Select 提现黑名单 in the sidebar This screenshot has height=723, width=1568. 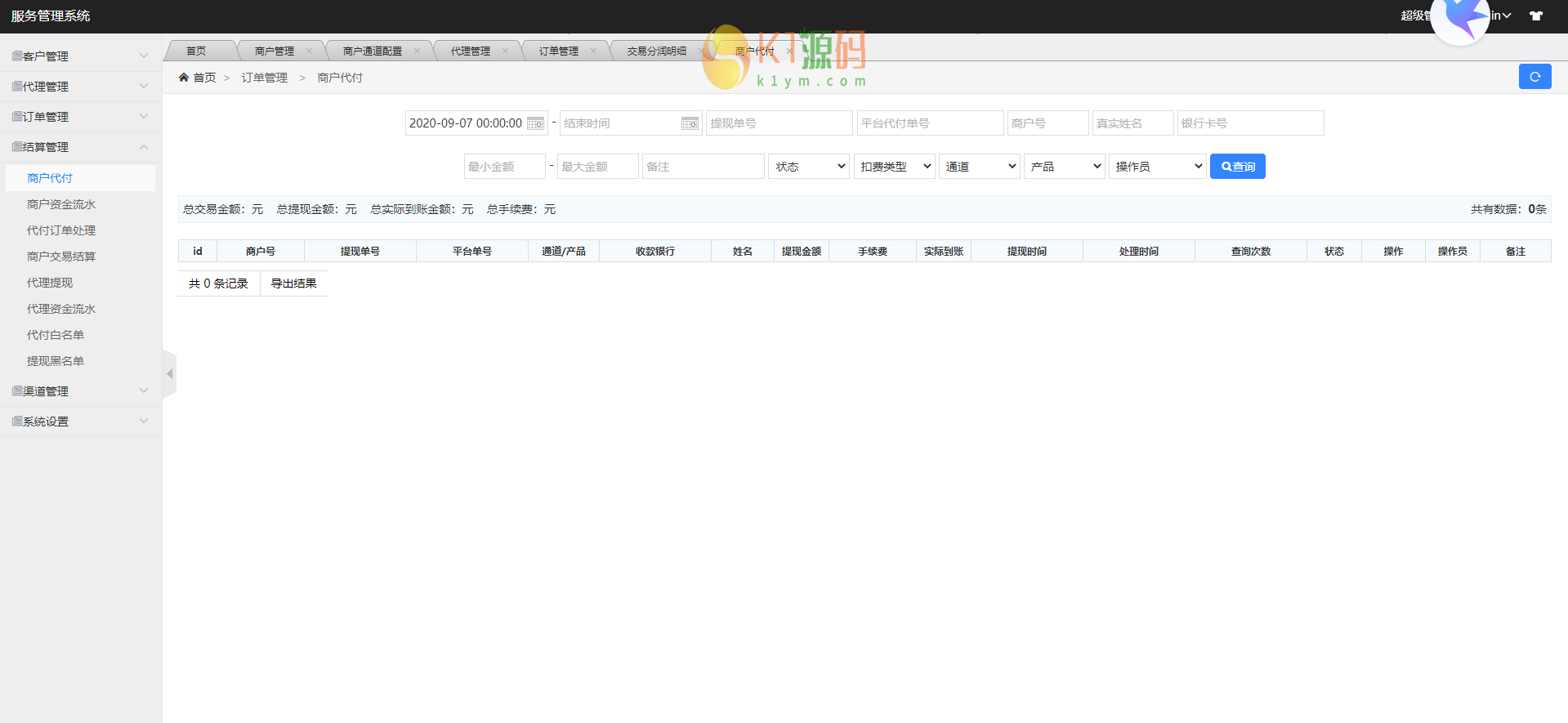pyautogui.click(x=56, y=361)
